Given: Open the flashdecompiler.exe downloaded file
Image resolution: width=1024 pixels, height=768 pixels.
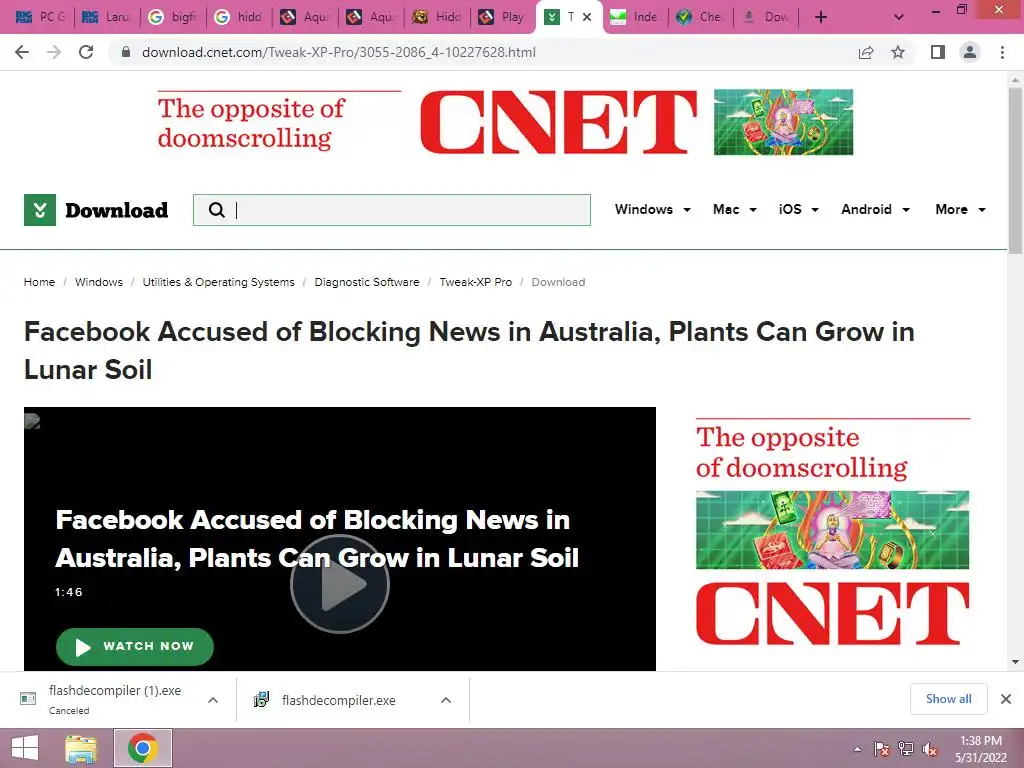Looking at the screenshot, I should [338, 700].
